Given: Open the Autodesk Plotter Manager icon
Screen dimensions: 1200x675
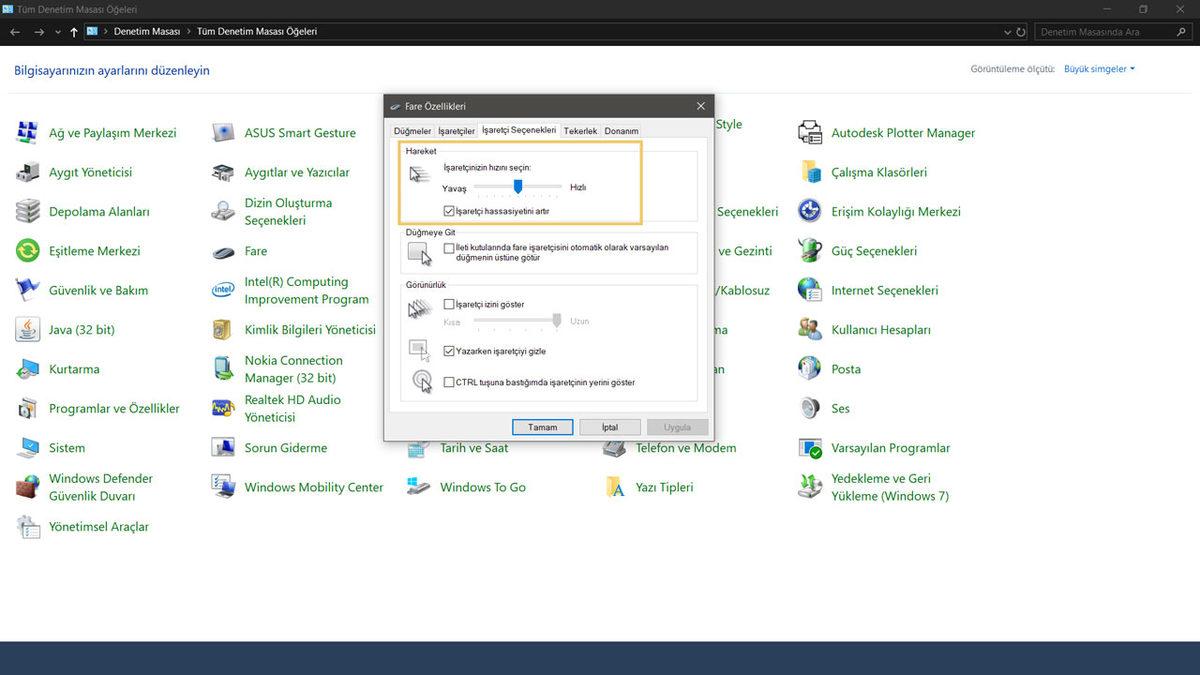Looking at the screenshot, I should click(x=810, y=133).
